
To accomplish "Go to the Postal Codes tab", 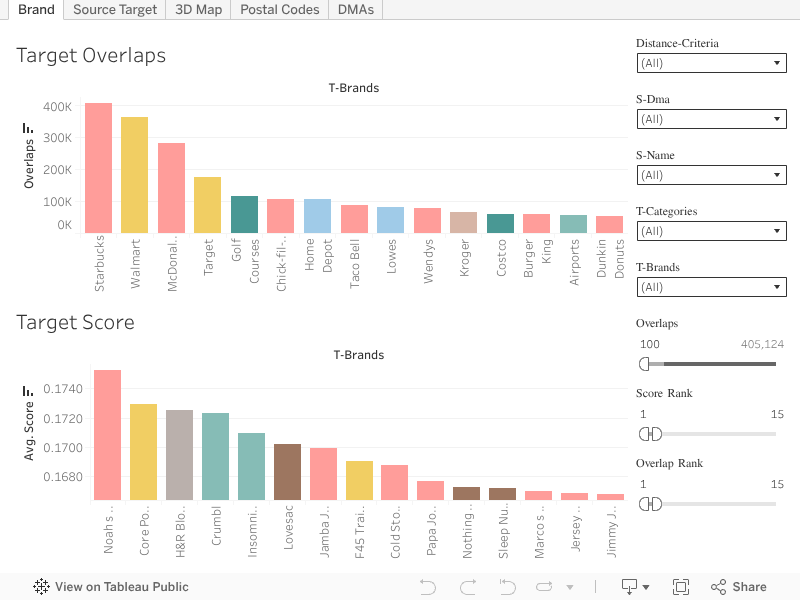I will (279, 9).
